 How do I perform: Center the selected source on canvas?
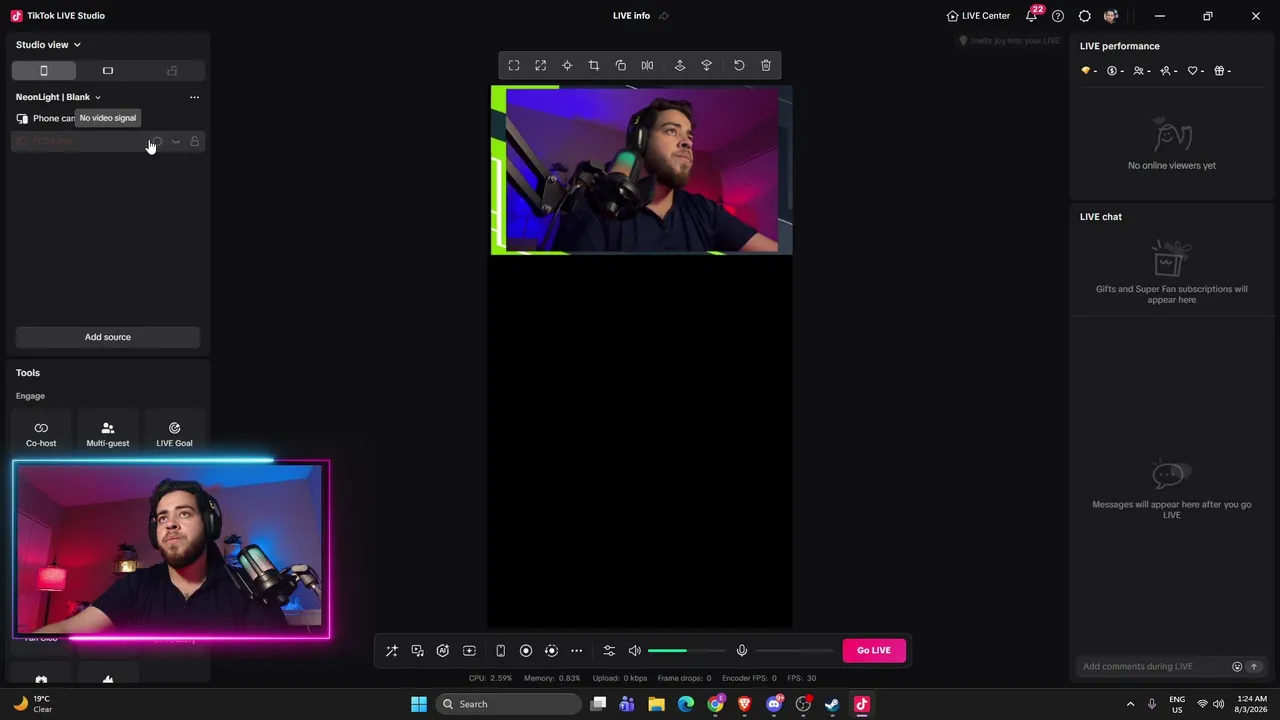(567, 66)
